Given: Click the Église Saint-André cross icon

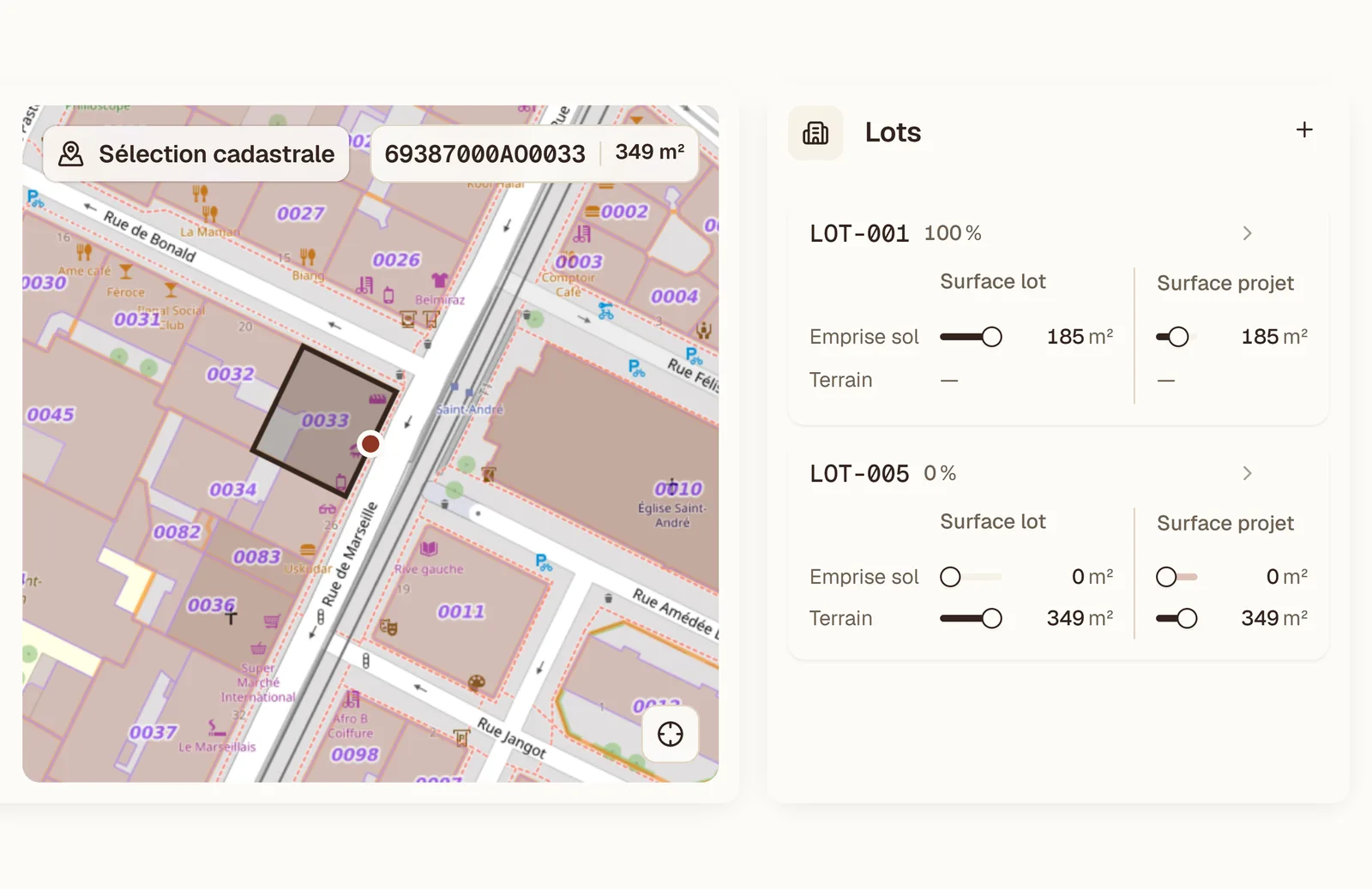Looking at the screenshot, I should (x=672, y=486).
